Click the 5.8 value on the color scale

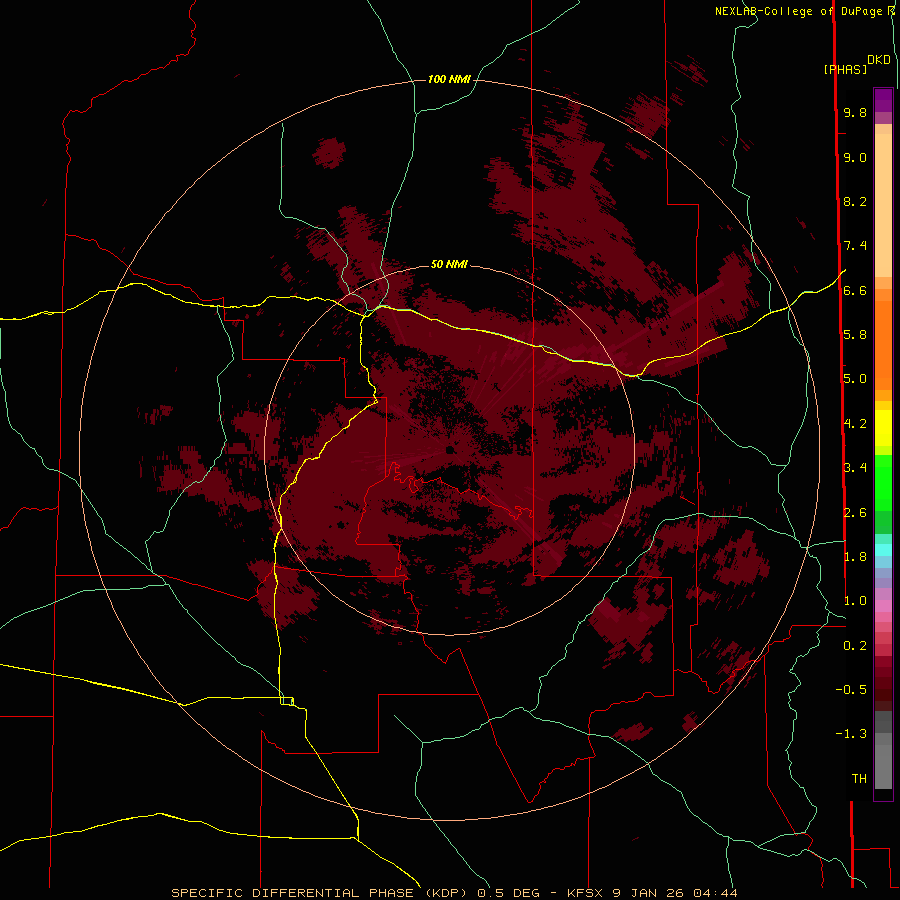coord(855,335)
